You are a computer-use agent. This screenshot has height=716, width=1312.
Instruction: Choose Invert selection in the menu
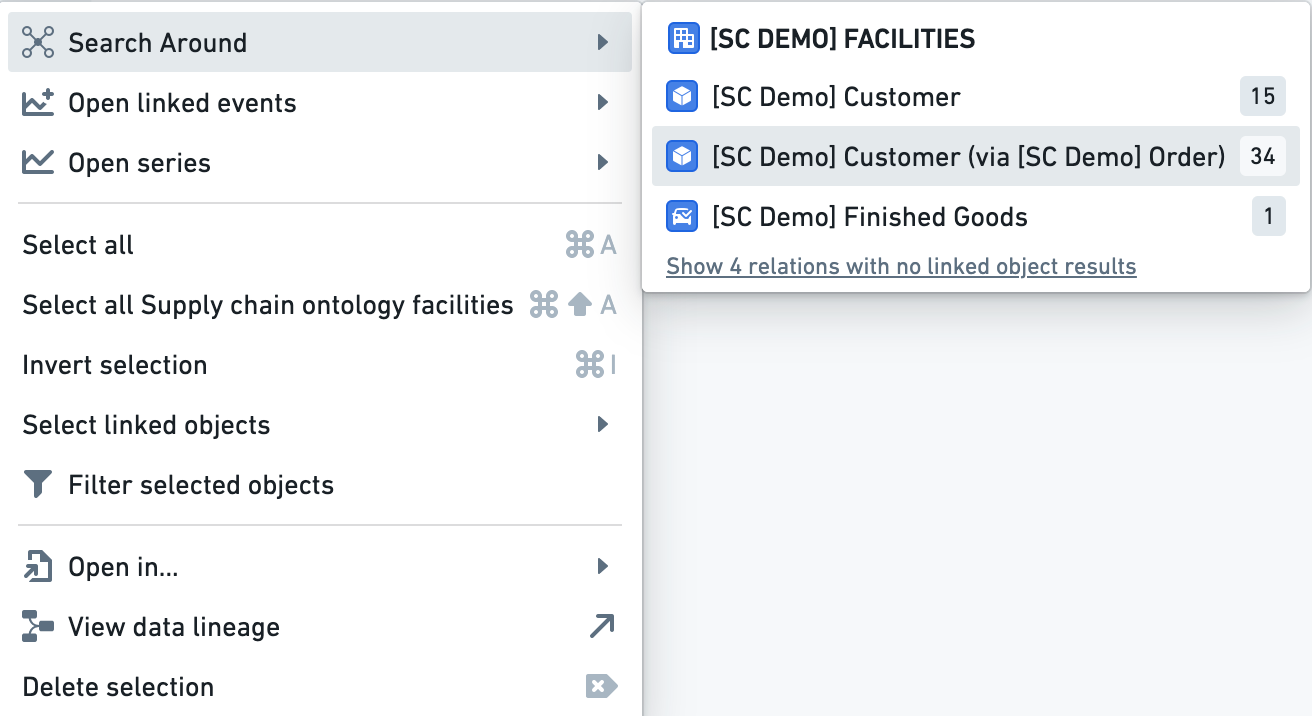click(320, 365)
